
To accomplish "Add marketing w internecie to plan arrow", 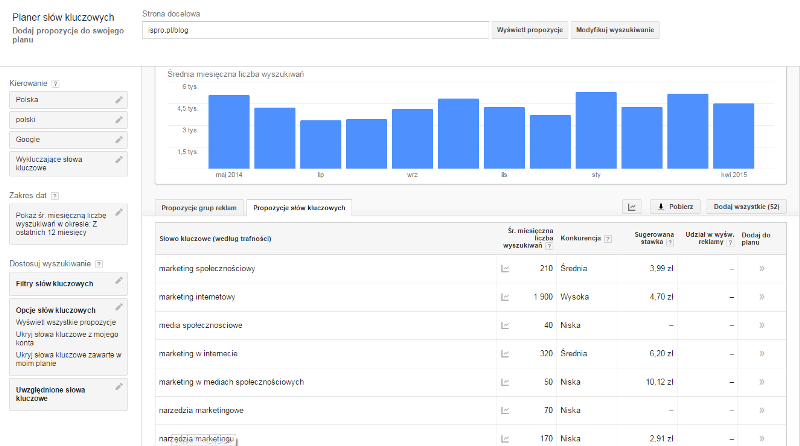I will pos(762,354).
